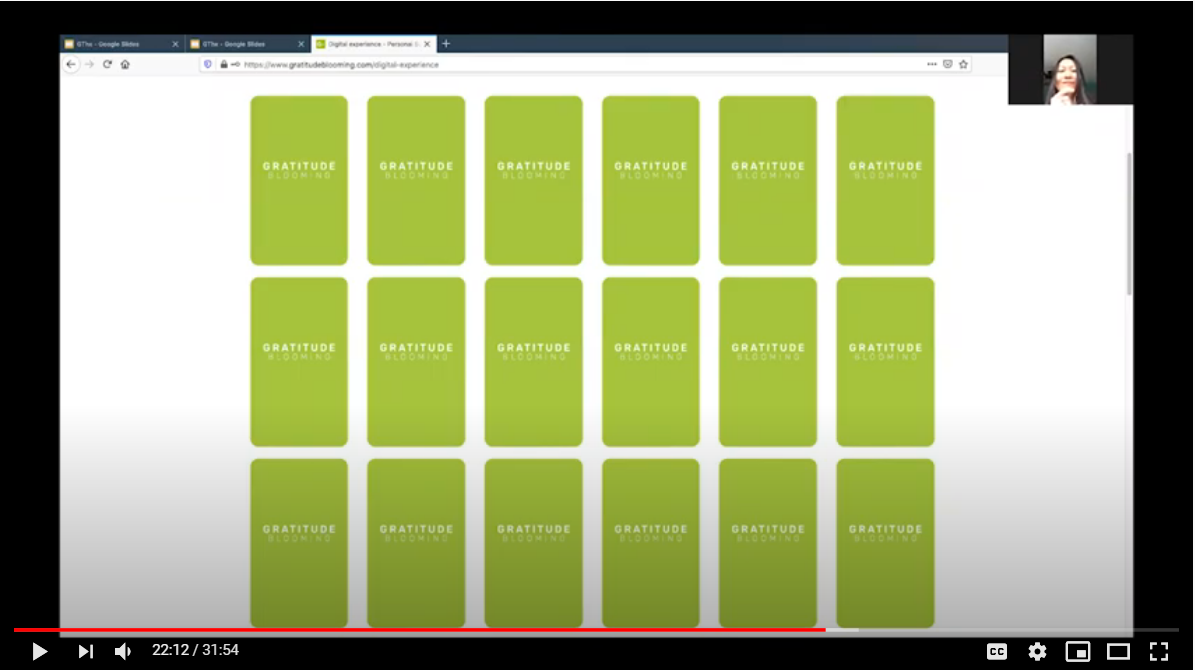The height and width of the screenshot is (670, 1195).
Task: Open the tracking protection shield icon
Action: 207,65
